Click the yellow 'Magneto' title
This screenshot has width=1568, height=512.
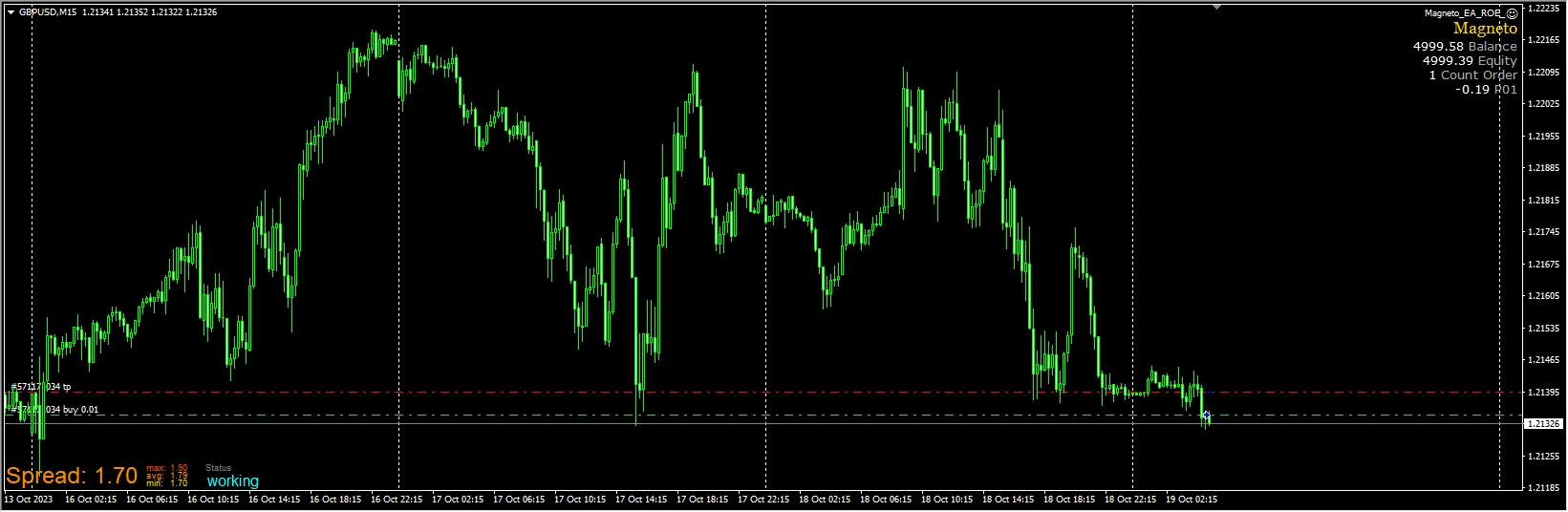pos(1485,29)
